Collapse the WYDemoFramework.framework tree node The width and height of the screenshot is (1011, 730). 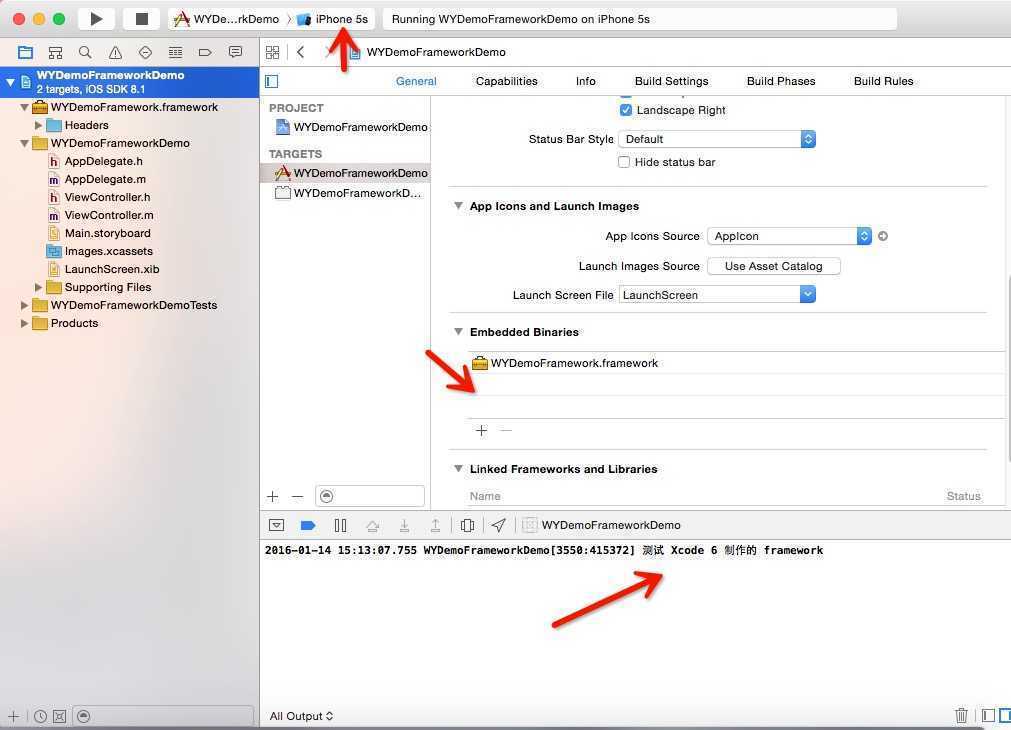[24, 107]
